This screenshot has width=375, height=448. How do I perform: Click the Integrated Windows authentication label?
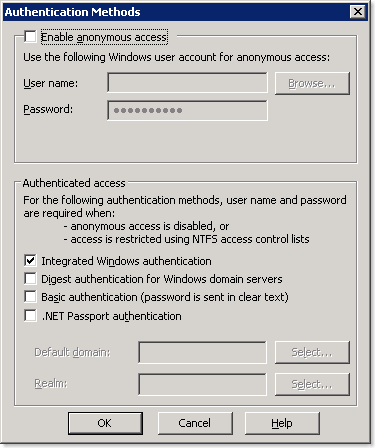(126, 261)
